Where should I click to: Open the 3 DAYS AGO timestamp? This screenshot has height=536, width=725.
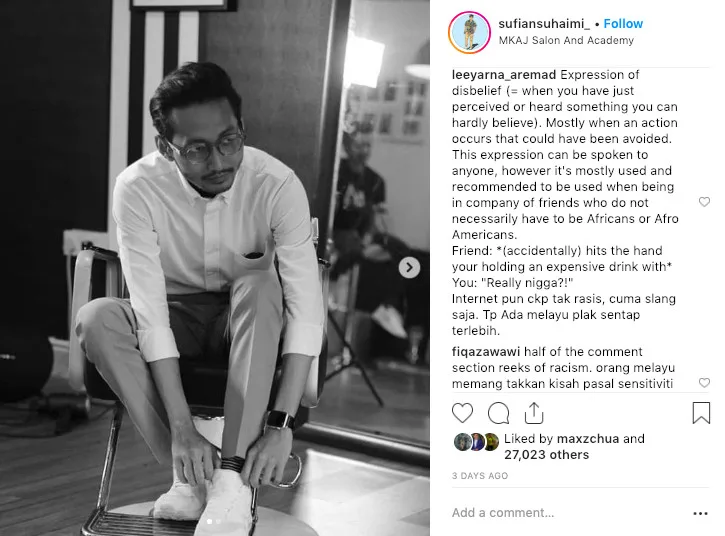point(479,476)
